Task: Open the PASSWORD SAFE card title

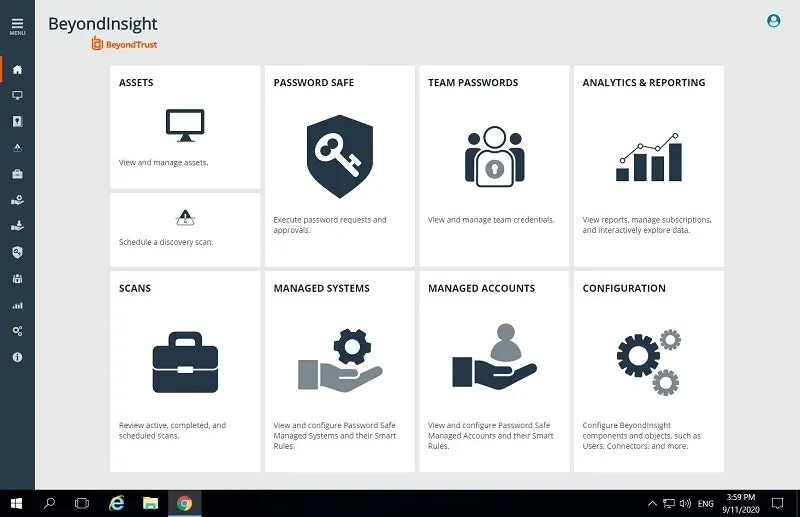Action: coord(314,83)
